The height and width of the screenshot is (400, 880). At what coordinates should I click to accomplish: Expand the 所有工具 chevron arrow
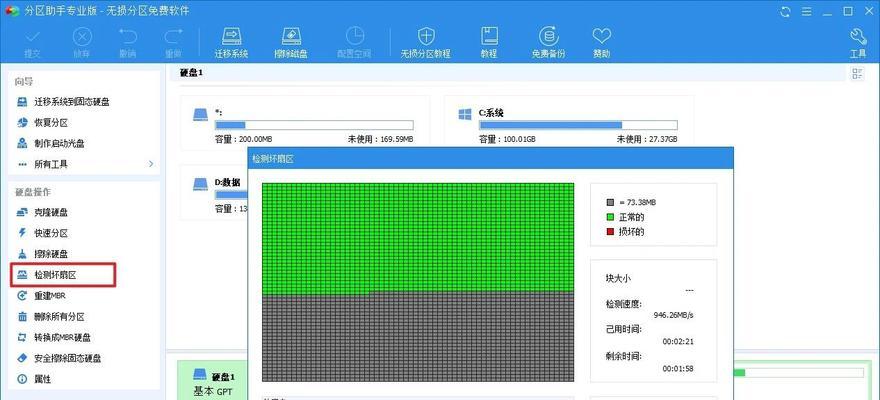pos(150,164)
